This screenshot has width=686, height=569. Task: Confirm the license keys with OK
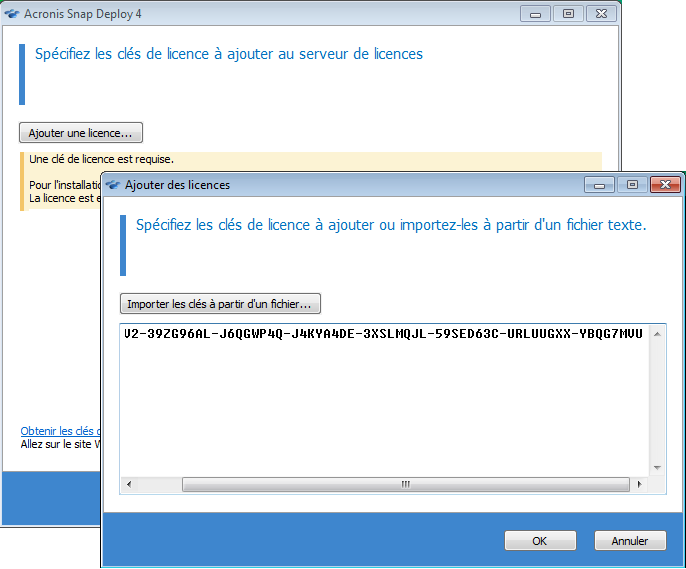540,541
